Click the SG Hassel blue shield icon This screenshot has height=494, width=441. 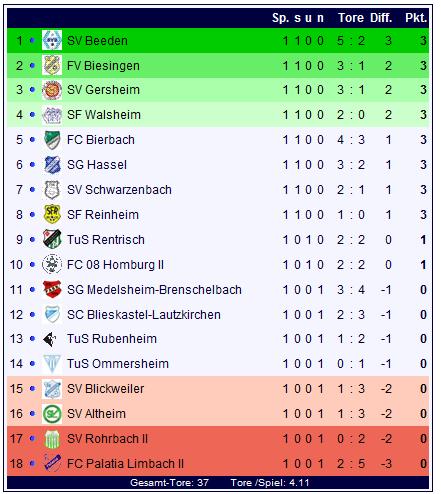(x=52, y=165)
